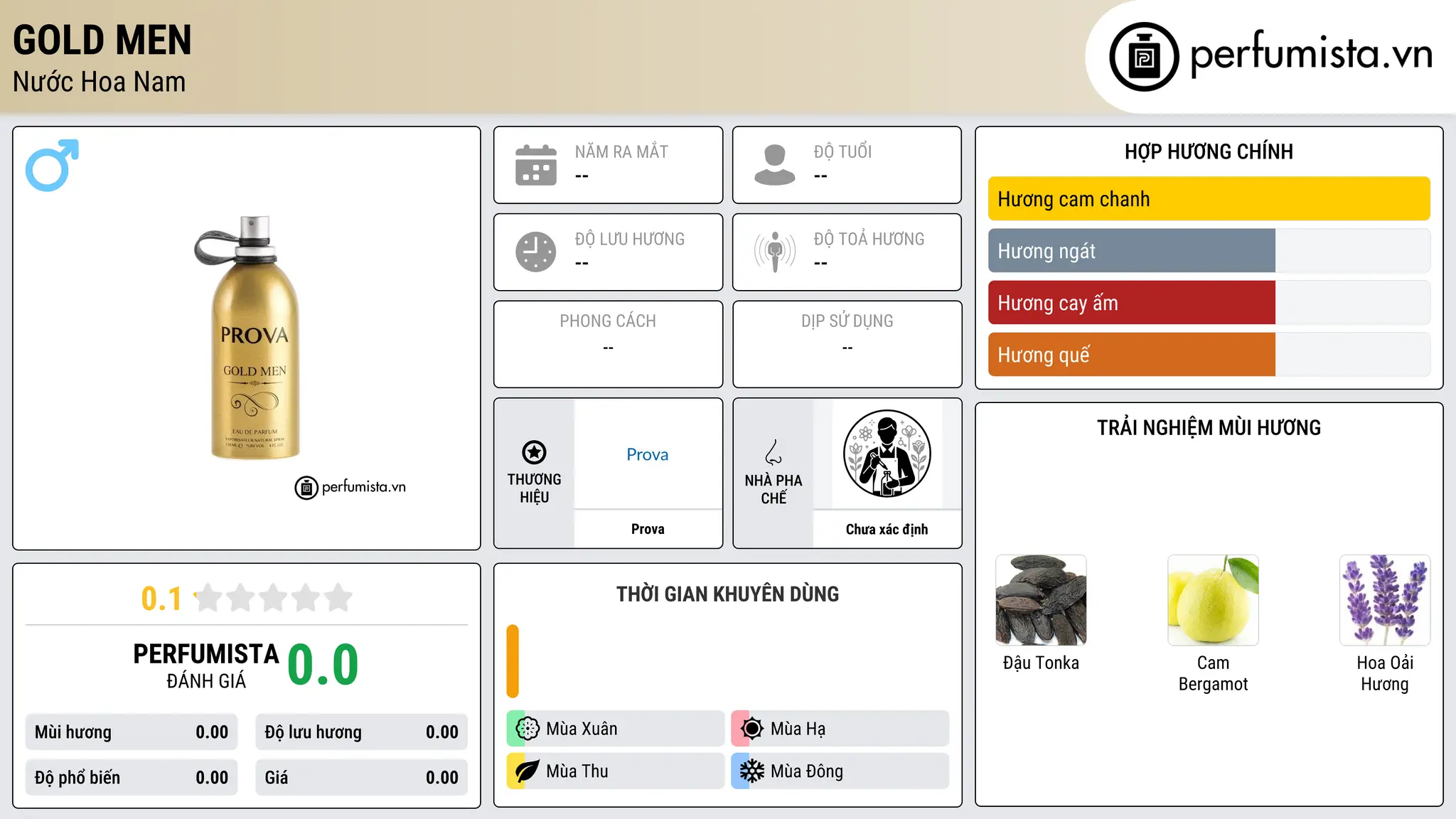Click the Cam Bergamot caption
This screenshot has width=1456, height=819.
1213,673
